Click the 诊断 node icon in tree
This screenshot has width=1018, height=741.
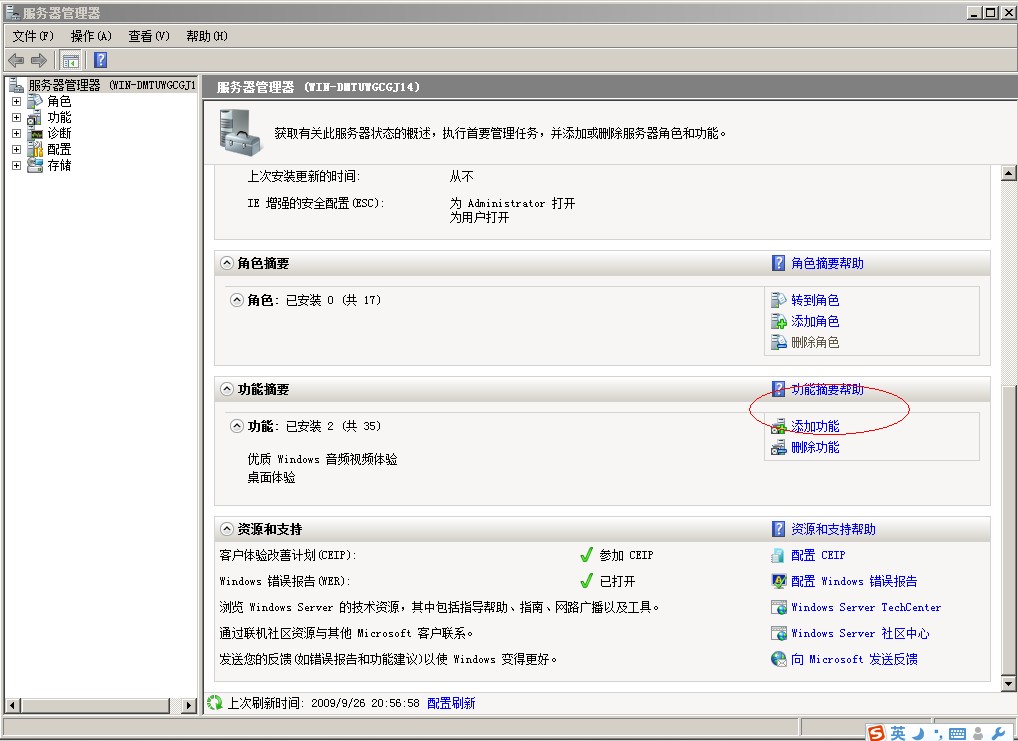35,133
